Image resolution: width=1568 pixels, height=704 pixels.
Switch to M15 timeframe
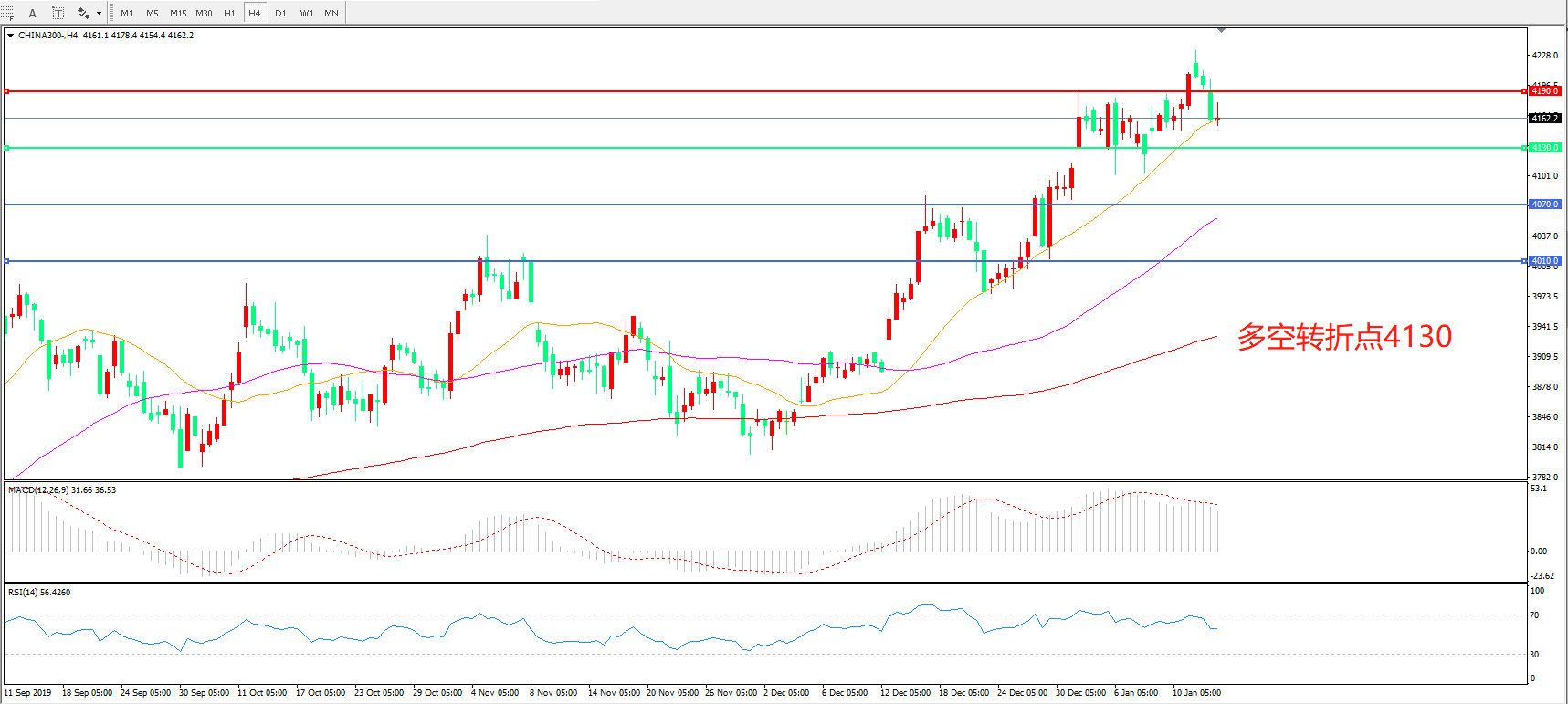click(x=178, y=13)
